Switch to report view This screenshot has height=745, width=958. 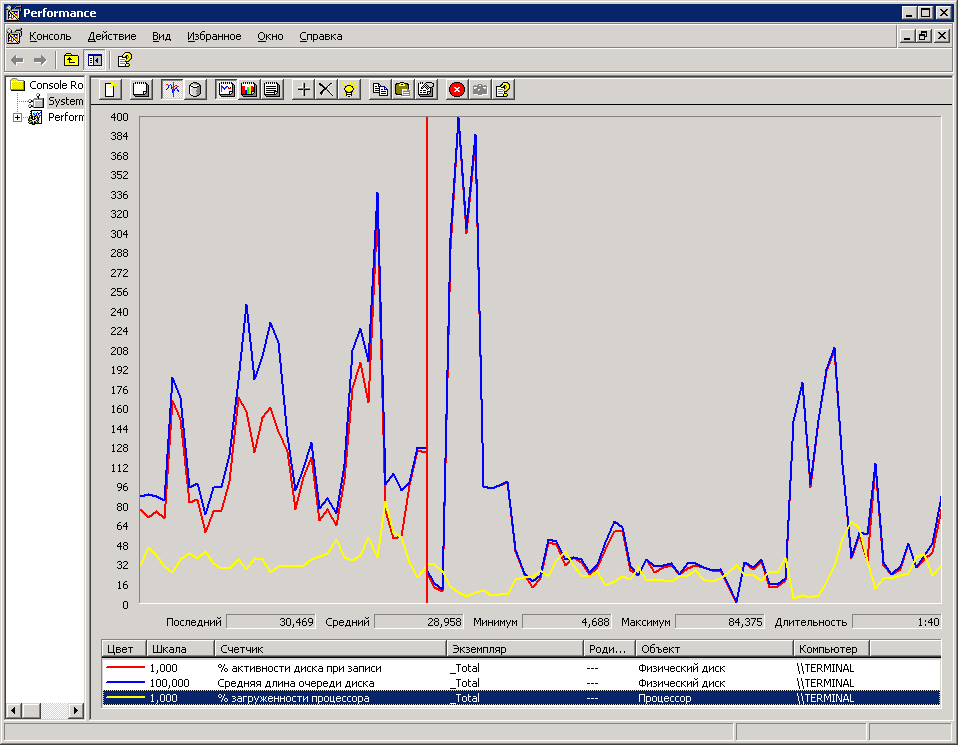271,90
